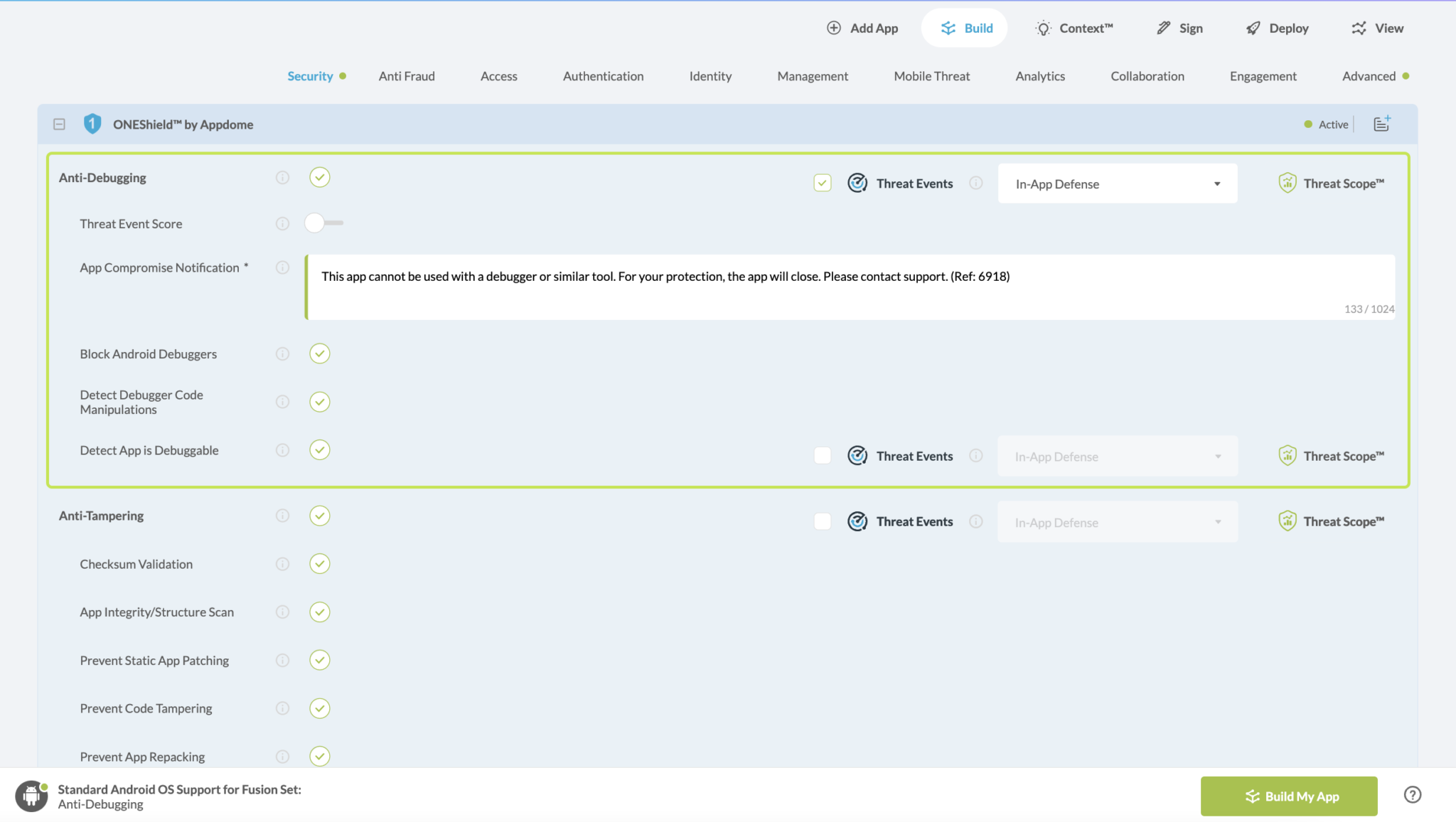Open the Mobile Threat tab
Screen dimensions: 1456x822
(x=931, y=76)
